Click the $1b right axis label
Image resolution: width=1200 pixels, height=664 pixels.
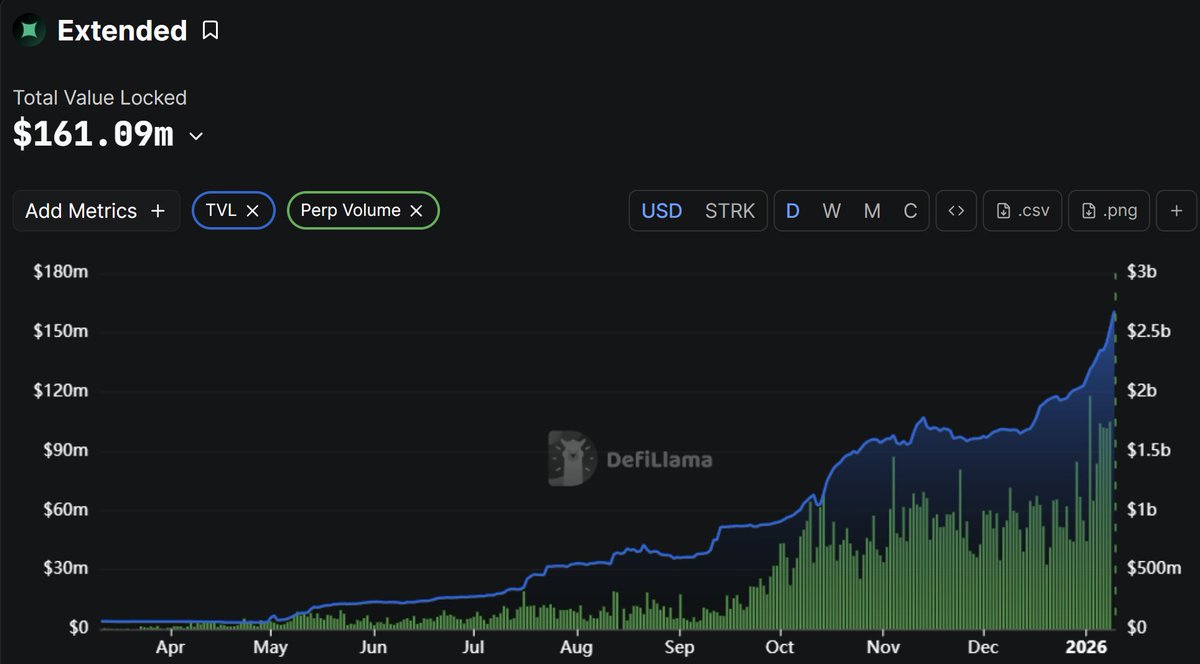tap(1141, 509)
